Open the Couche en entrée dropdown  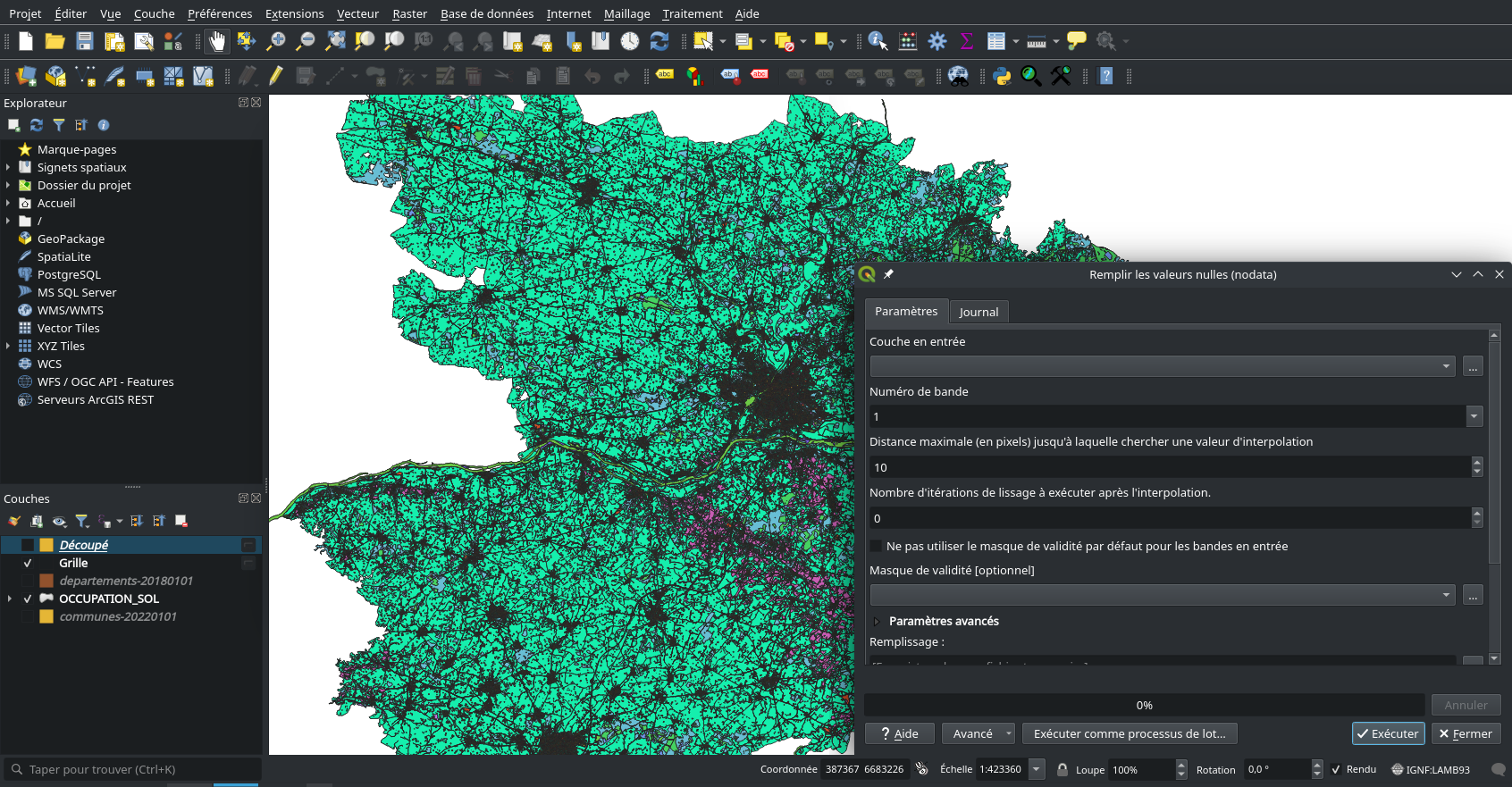click(1163, 366)
